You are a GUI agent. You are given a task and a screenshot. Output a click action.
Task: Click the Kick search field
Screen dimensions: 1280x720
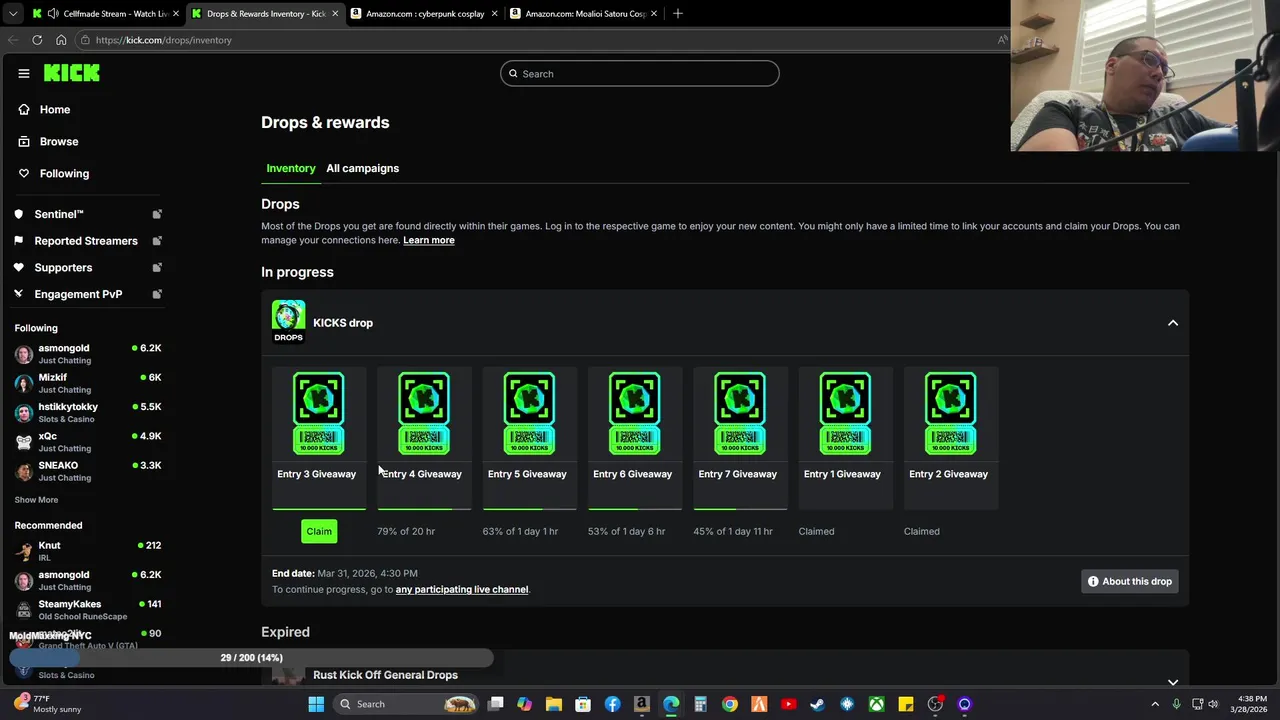(x=640, y=73)
